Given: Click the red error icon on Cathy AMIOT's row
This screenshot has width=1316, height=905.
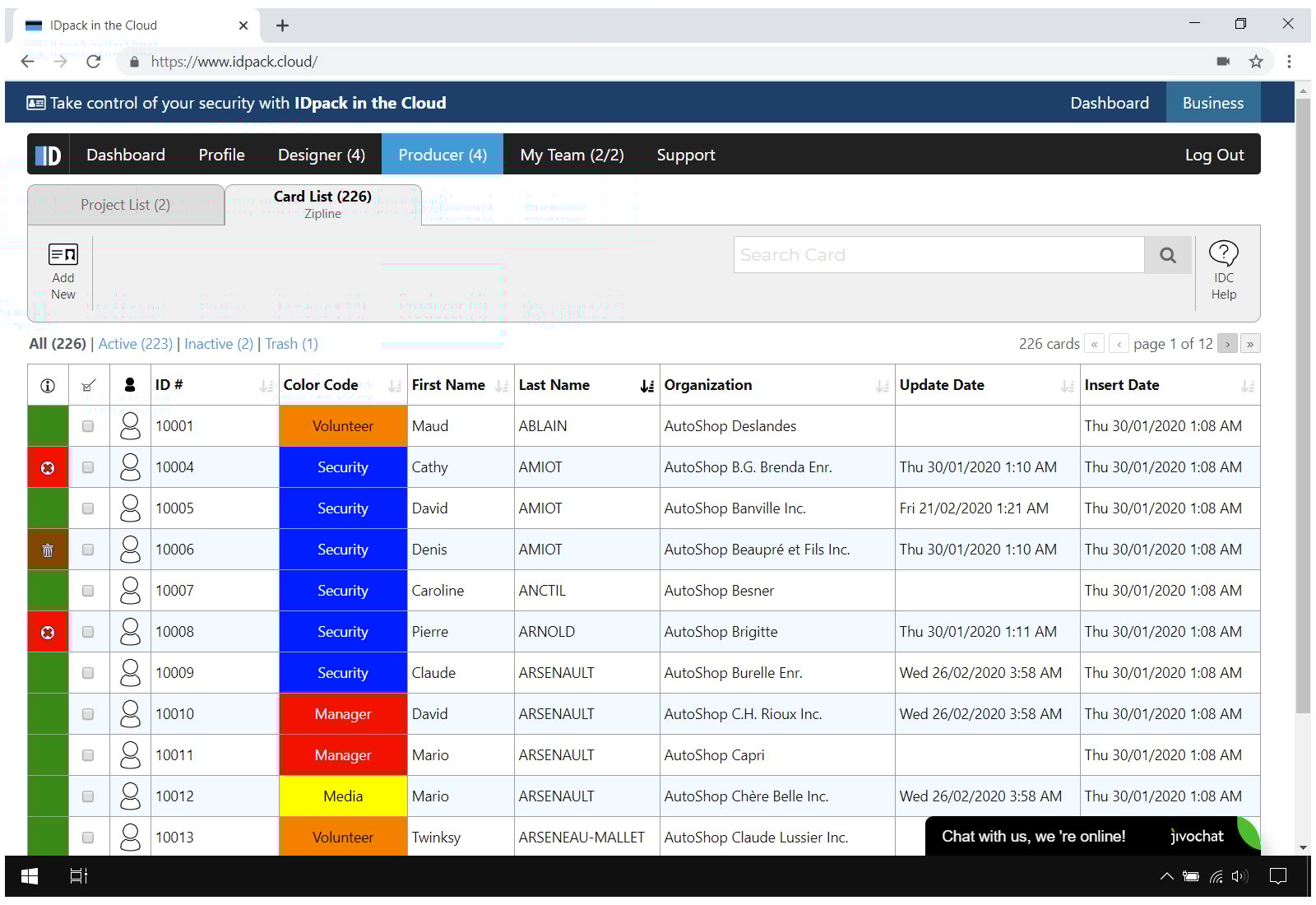Looking at the screenshot, I should point(47,466).
